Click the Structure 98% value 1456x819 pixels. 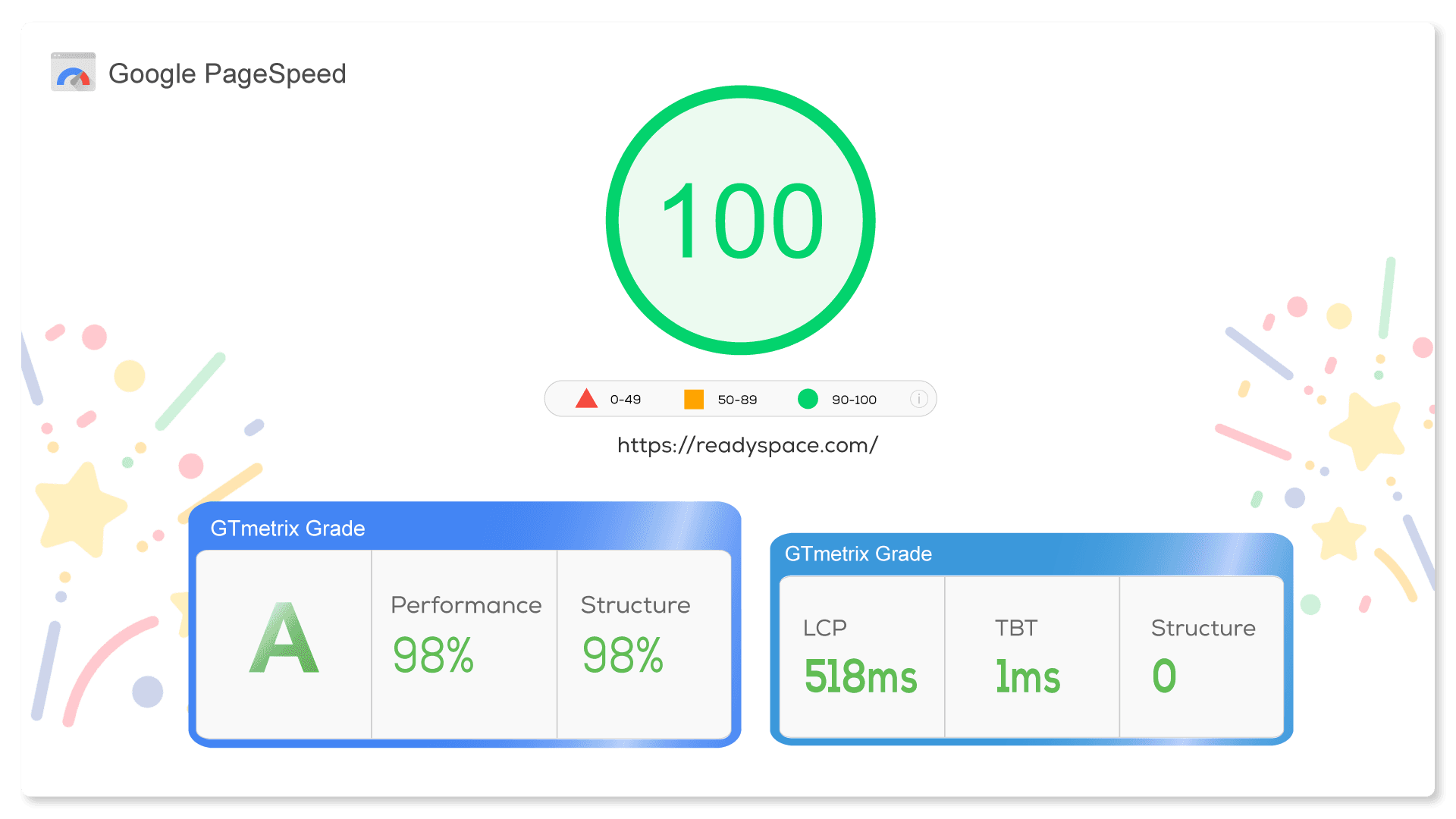pos(623,655)
